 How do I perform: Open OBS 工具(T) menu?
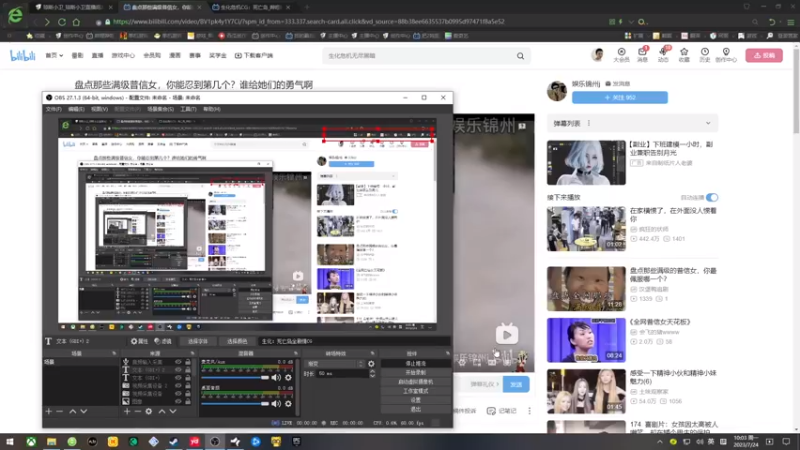pyautogui.click(x=188, y=109)
